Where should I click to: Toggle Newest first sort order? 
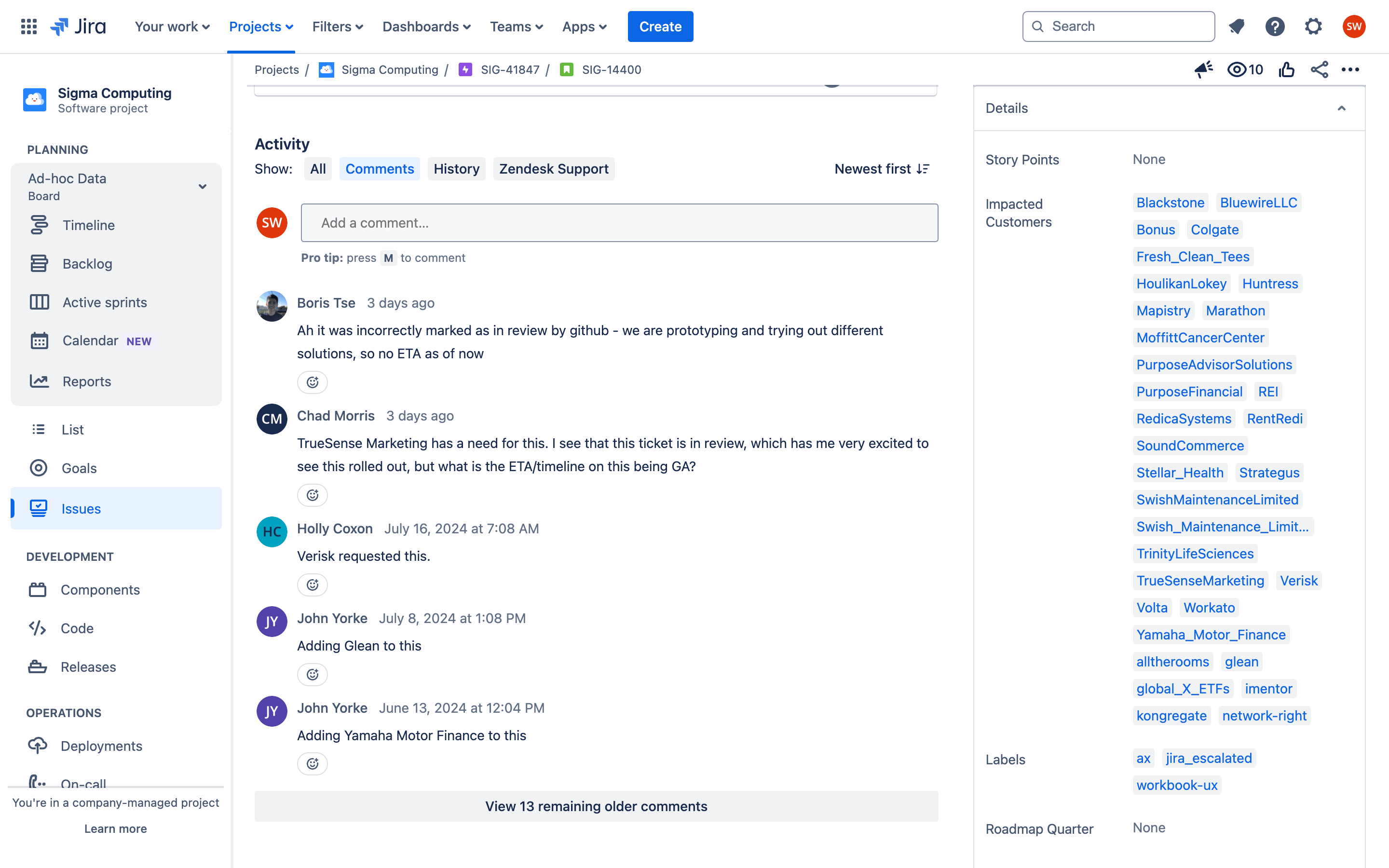[882, 169]
